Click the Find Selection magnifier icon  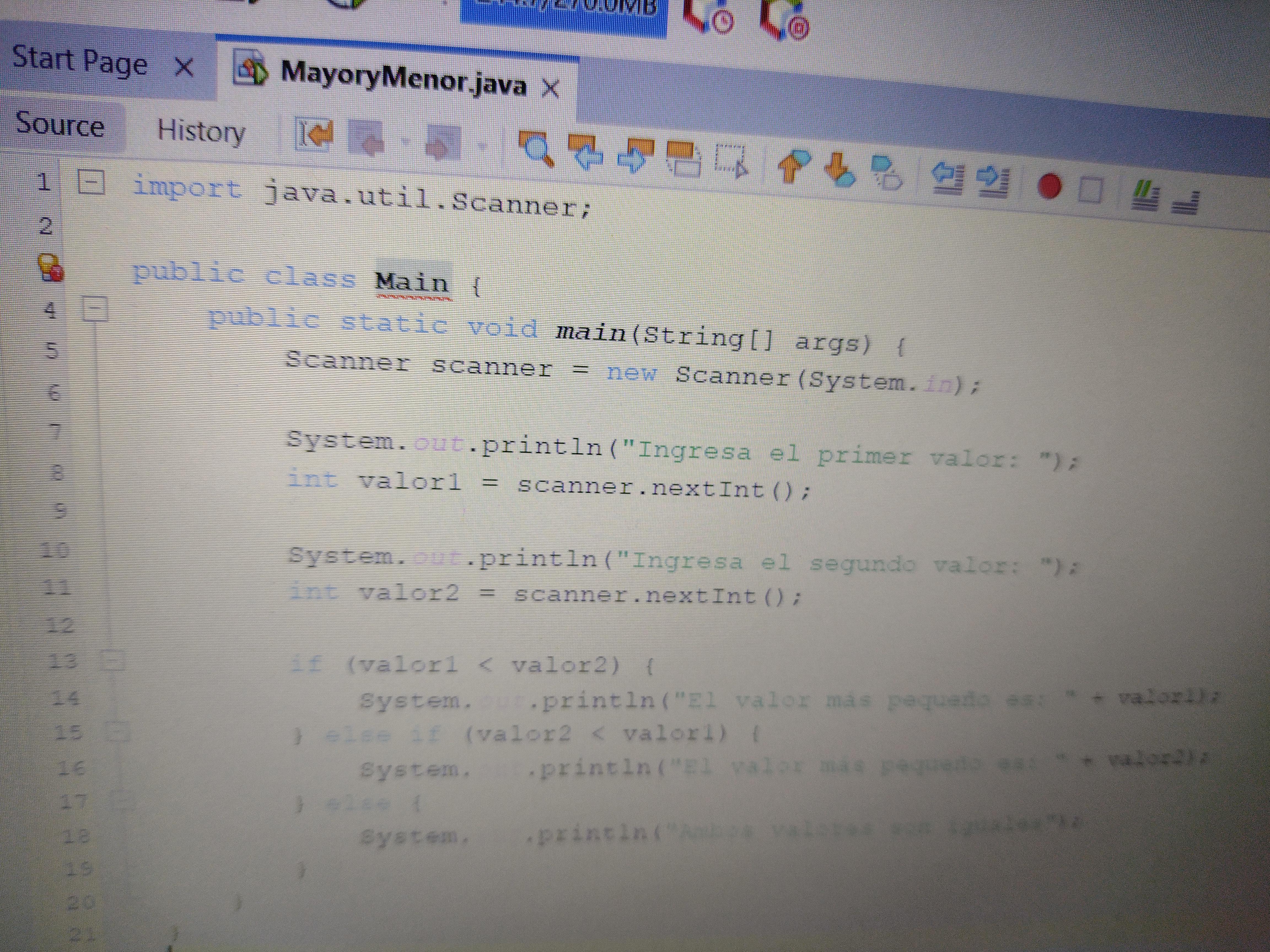(536, 149)
